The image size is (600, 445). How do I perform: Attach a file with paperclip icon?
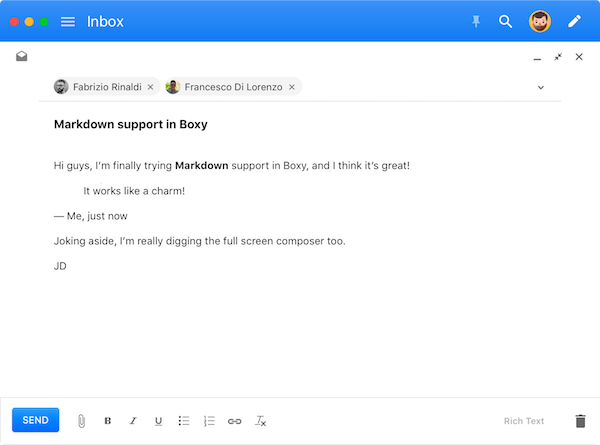click(81, 421)
